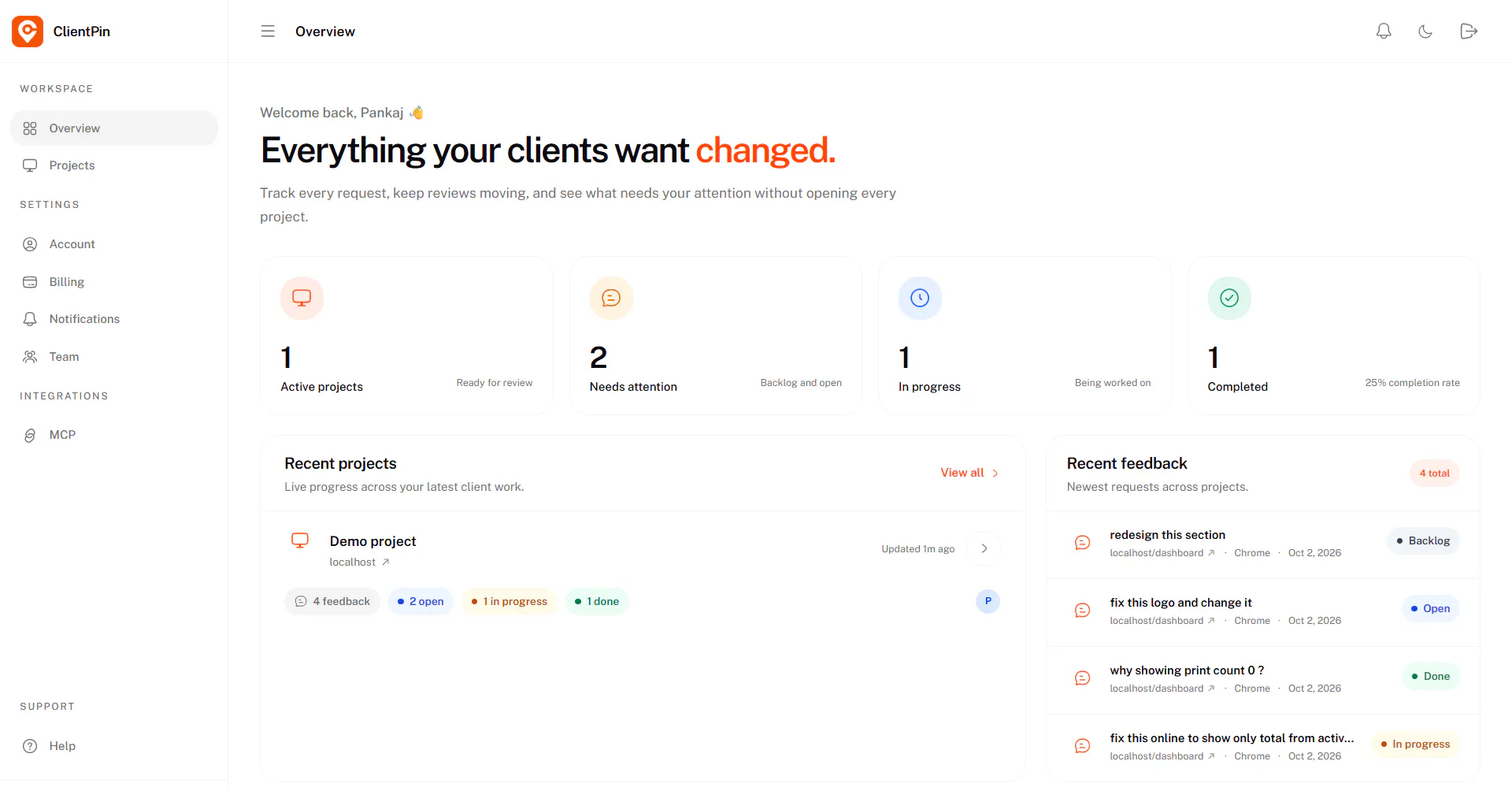Toggle dark mode moon icon
Screen dimensions: 1512x791
(1425, 32)
